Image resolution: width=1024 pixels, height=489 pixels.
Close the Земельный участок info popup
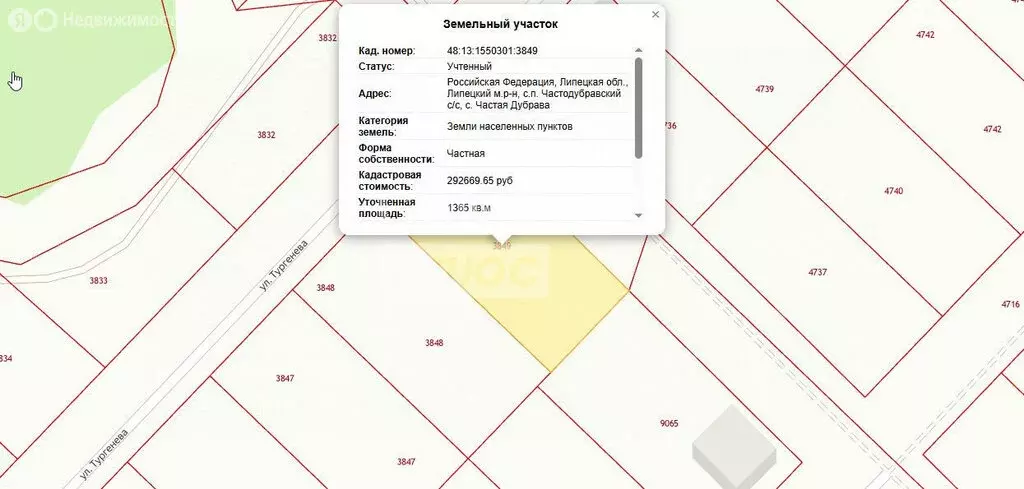[x=655, y=15]
